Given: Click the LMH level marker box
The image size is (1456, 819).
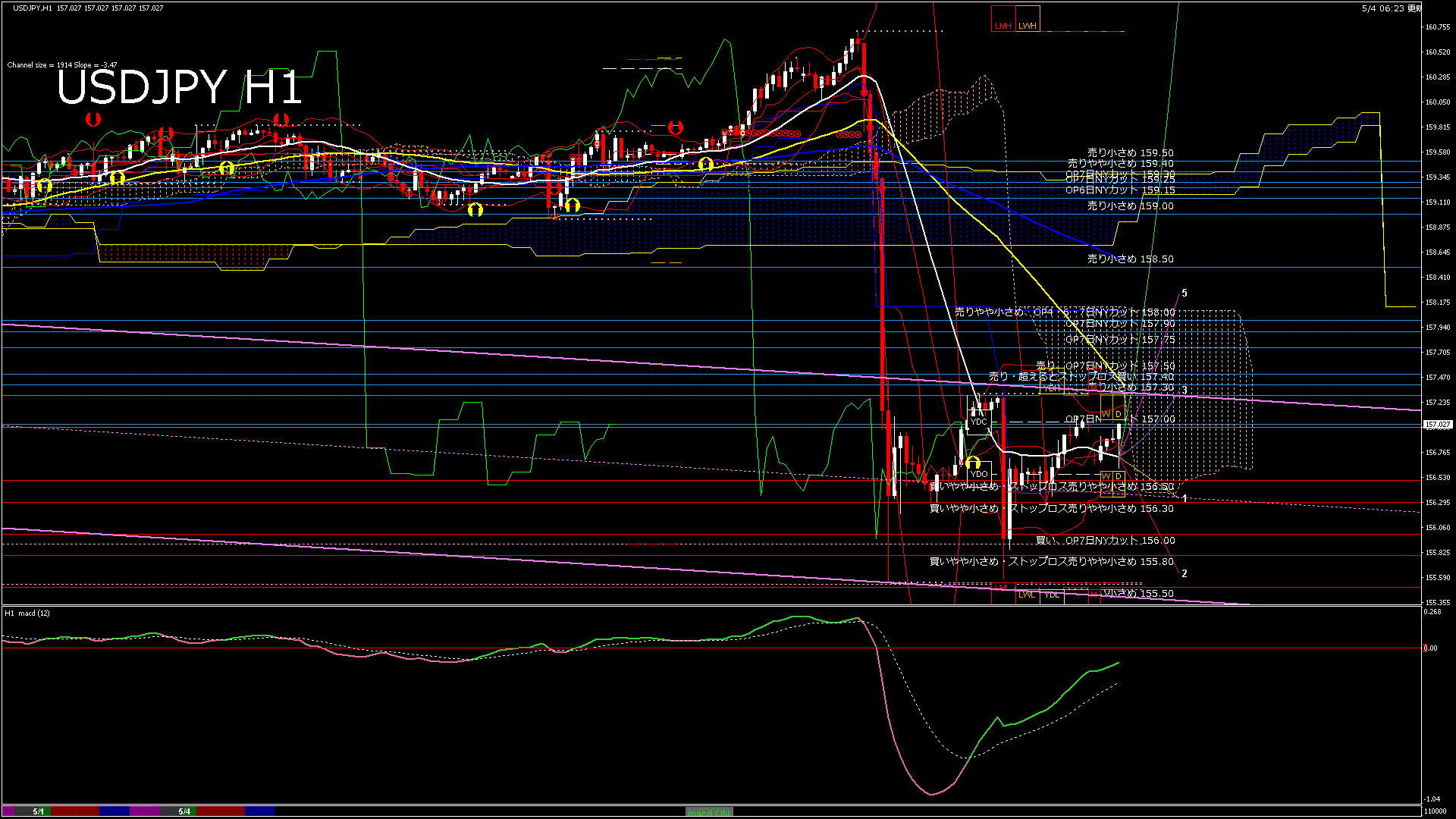Looking at the screenshot, I should (1003, 19).
